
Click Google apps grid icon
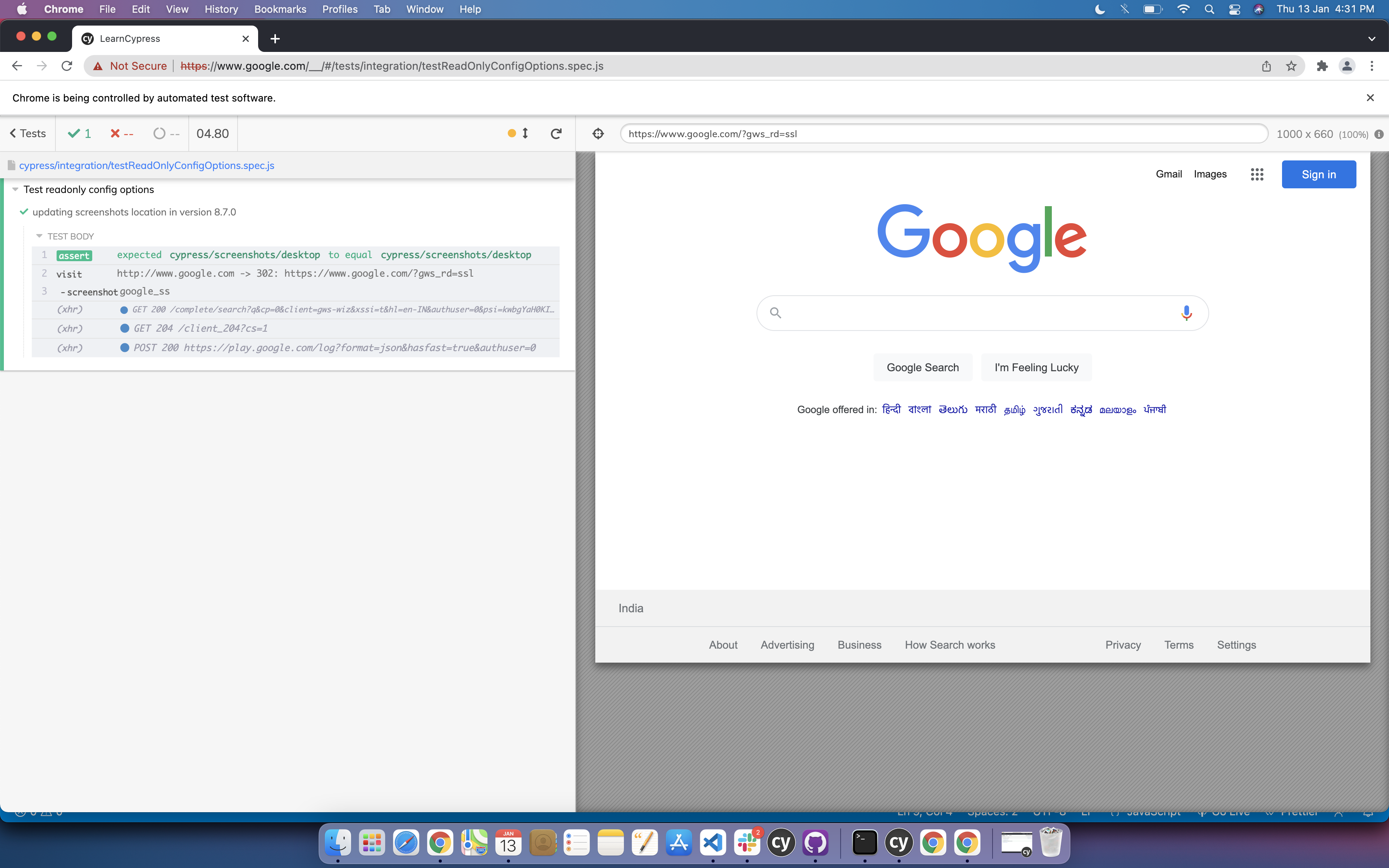1257,174
